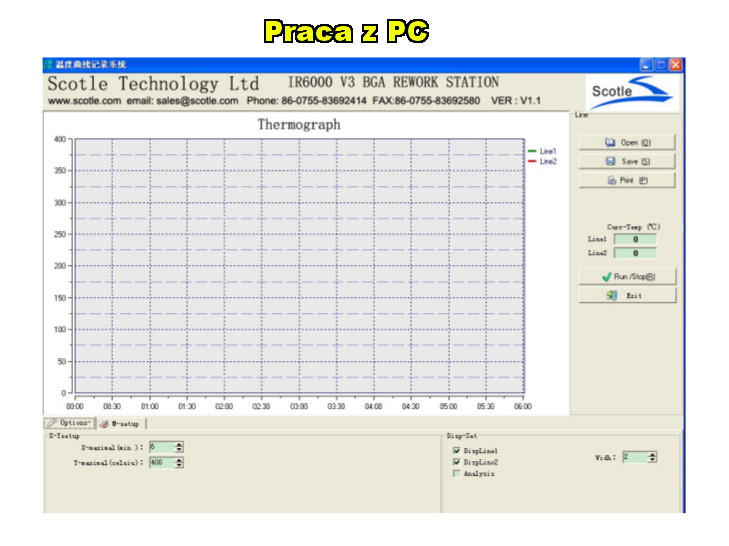Click the folder icon on Open button
The width and height of the screenshot is (729, 546).
click(x=610, y=142)
